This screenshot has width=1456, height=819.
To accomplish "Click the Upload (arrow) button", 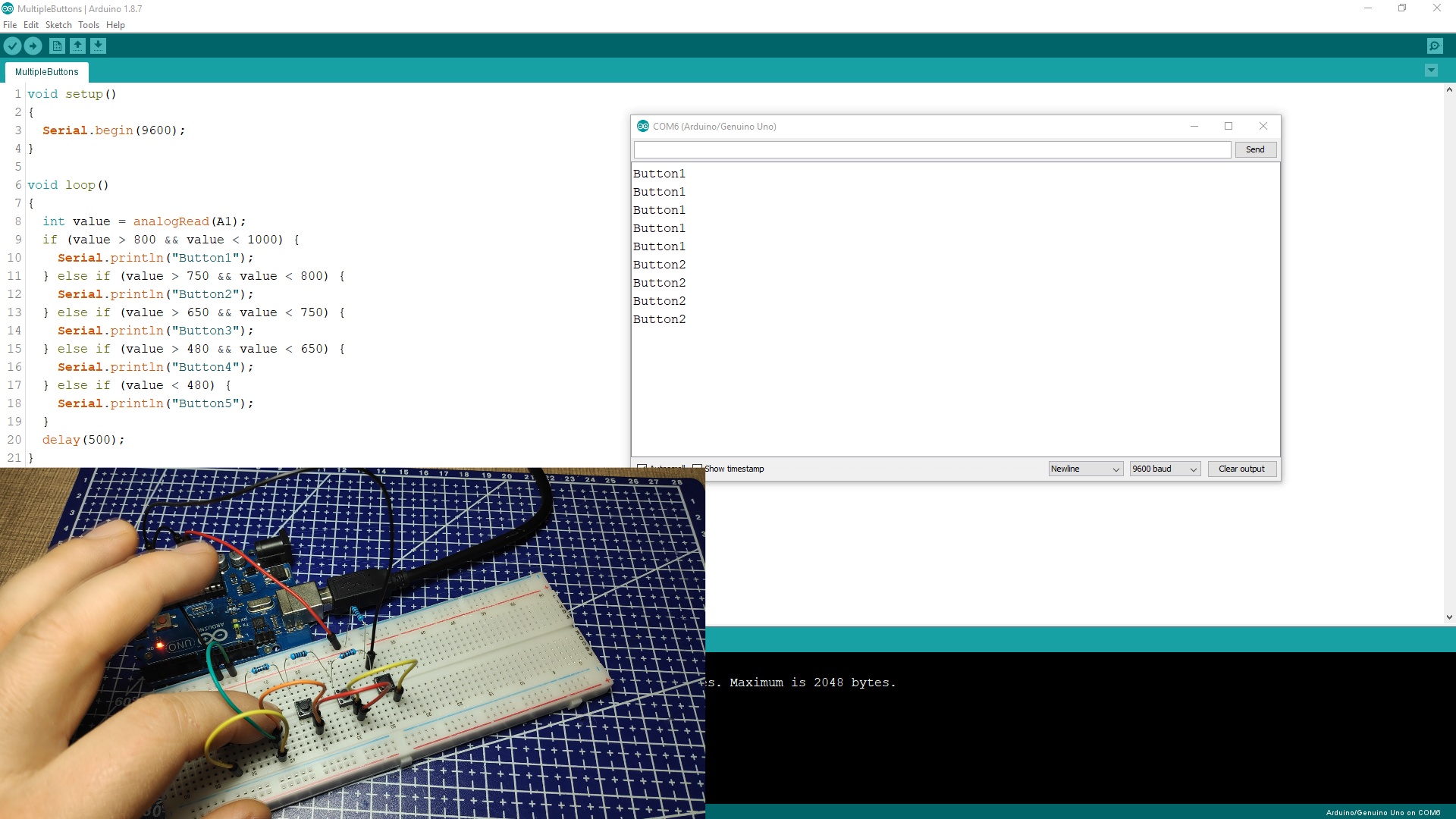I will point(33,45).
